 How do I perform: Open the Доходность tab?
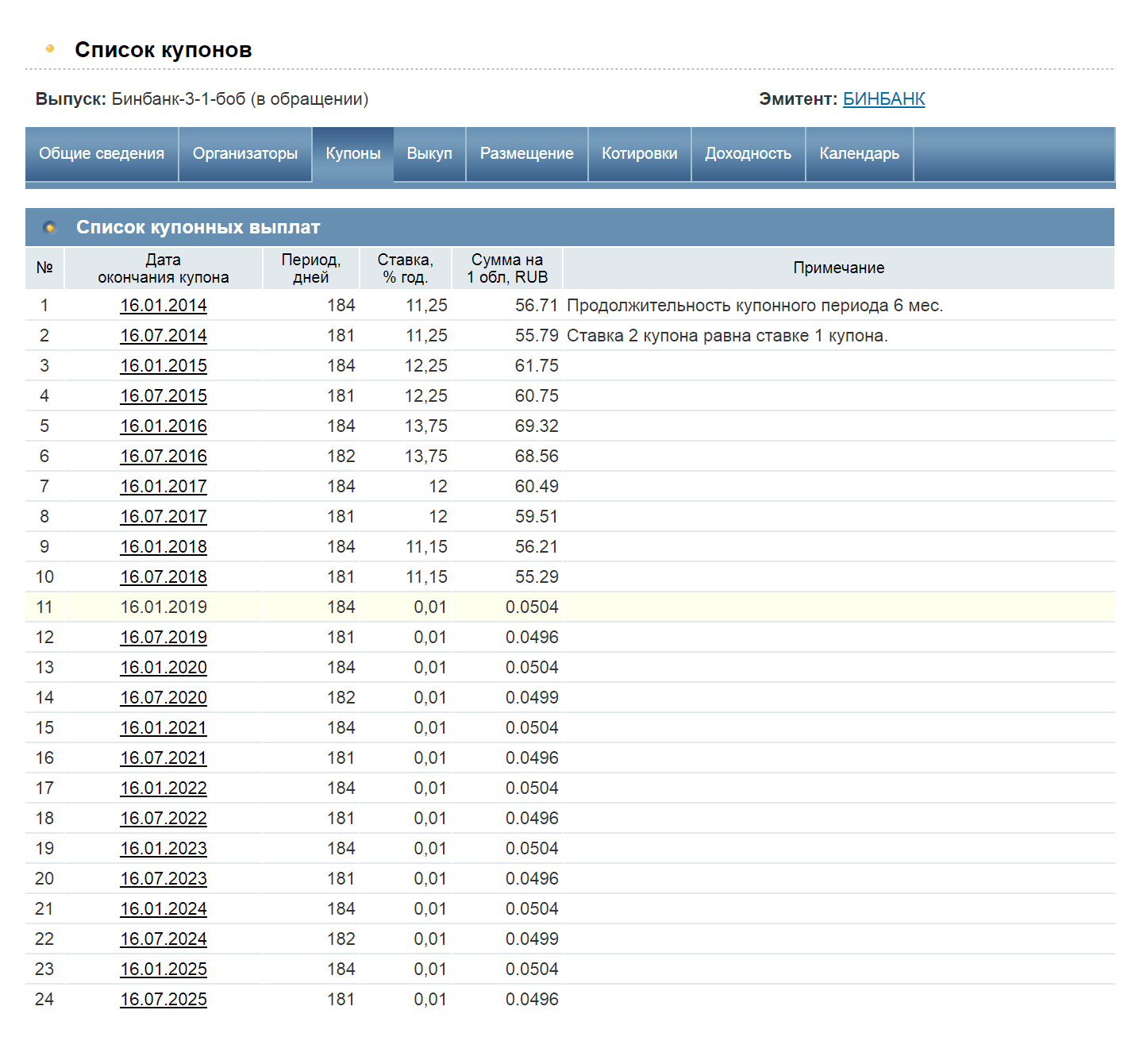click(x=749, y=154)
